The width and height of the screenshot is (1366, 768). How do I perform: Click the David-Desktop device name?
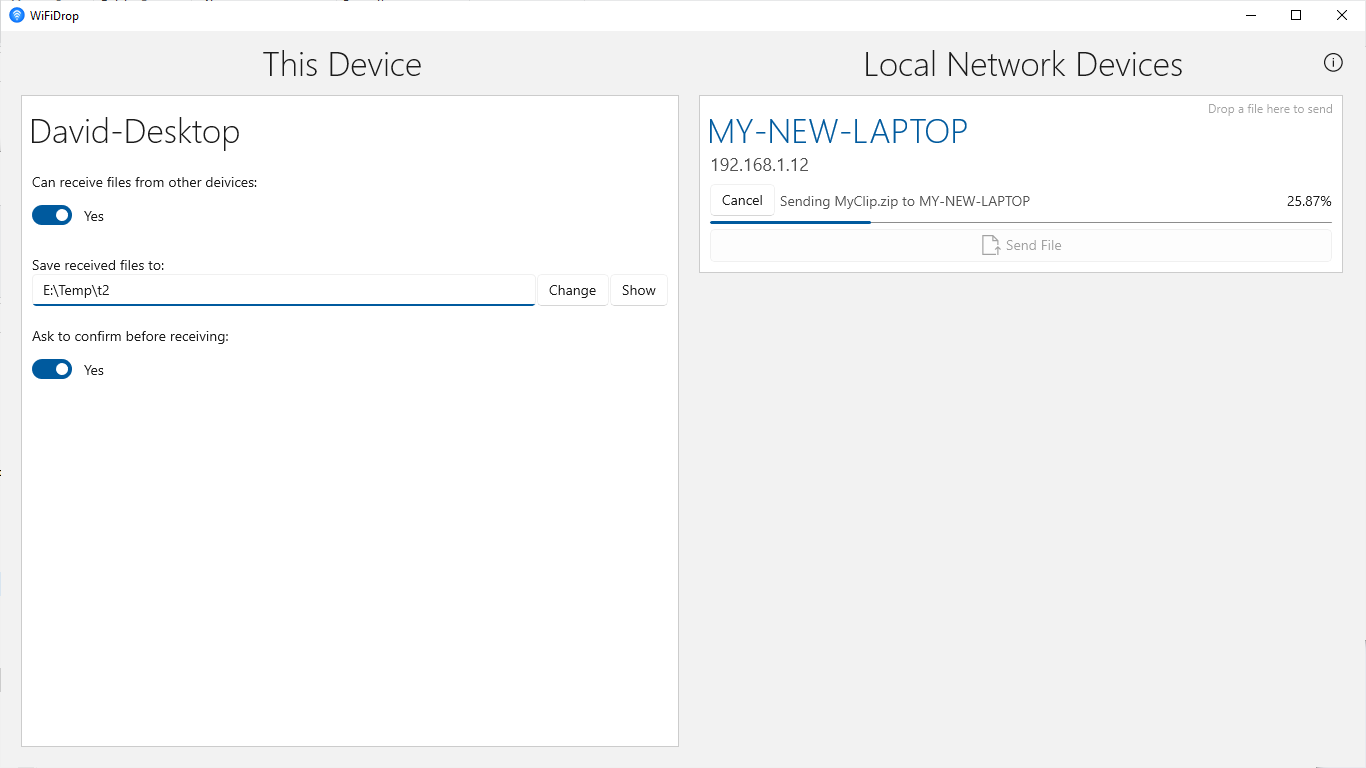[x=135, y=132]
